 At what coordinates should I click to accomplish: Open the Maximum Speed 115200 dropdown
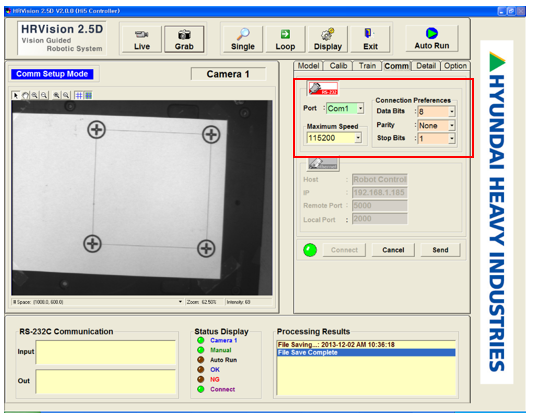[x=358, y=138]
